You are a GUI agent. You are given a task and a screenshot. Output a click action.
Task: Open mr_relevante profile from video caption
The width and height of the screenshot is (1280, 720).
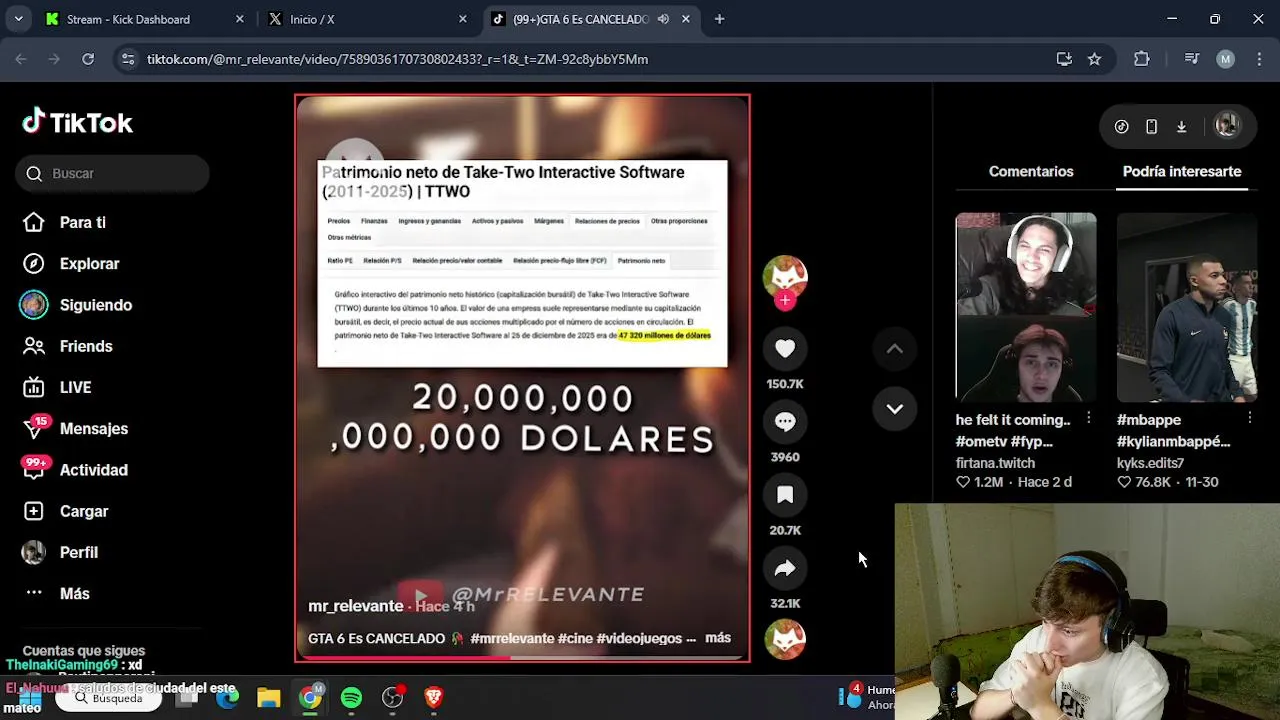tap(355, 606)
